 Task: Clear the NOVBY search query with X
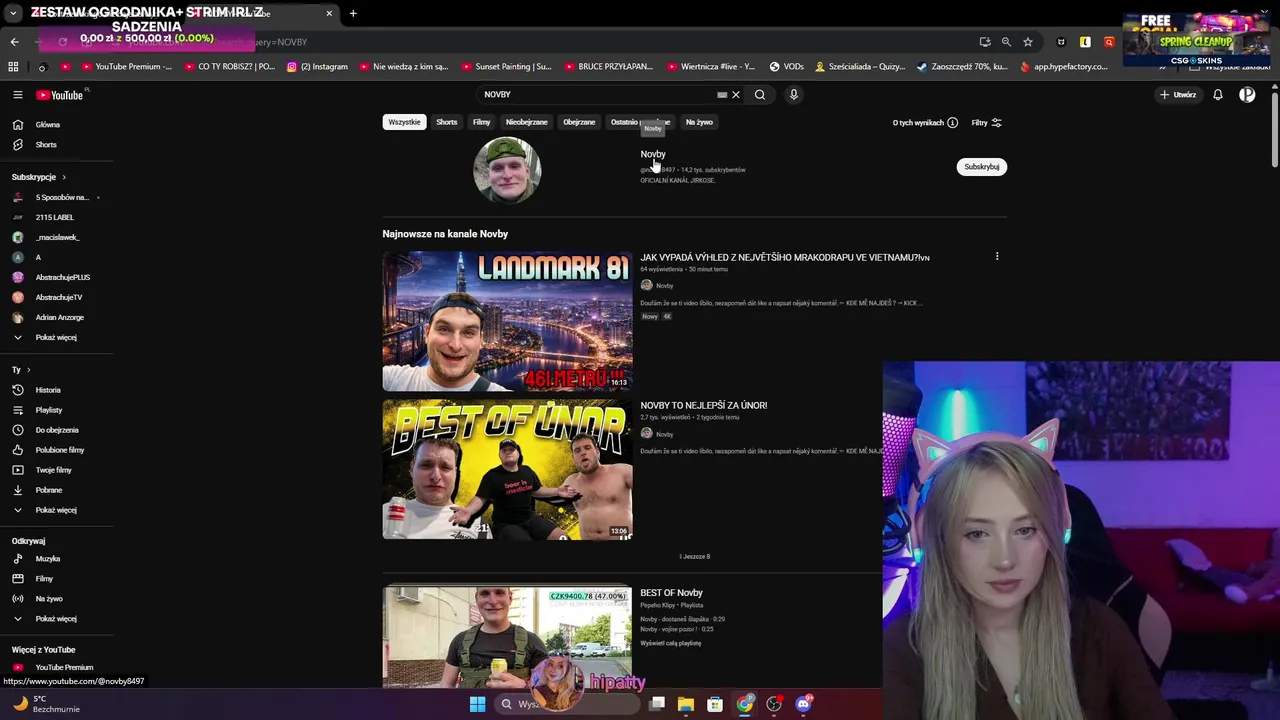(736, 95)
